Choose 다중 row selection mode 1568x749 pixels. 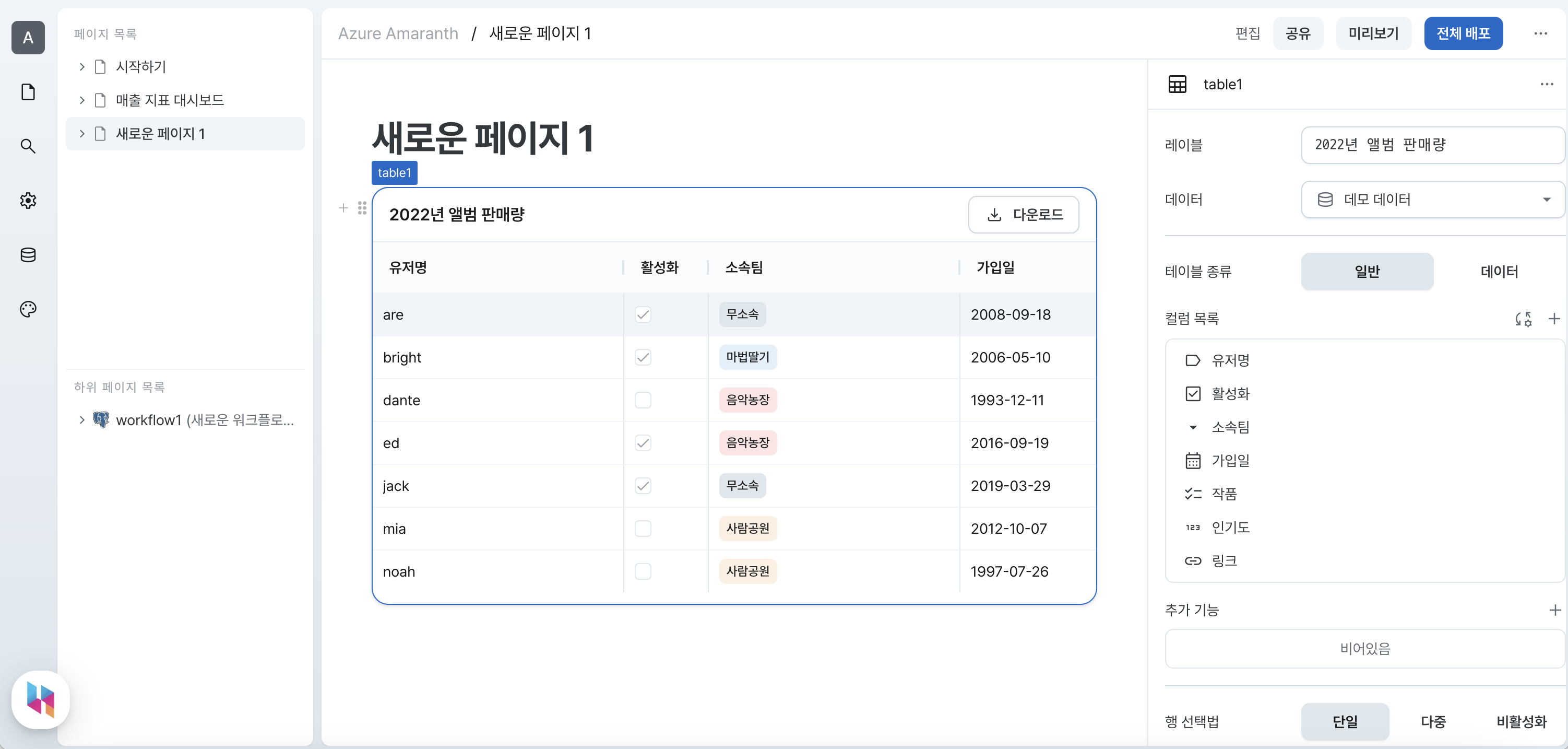pos(1433,722)
